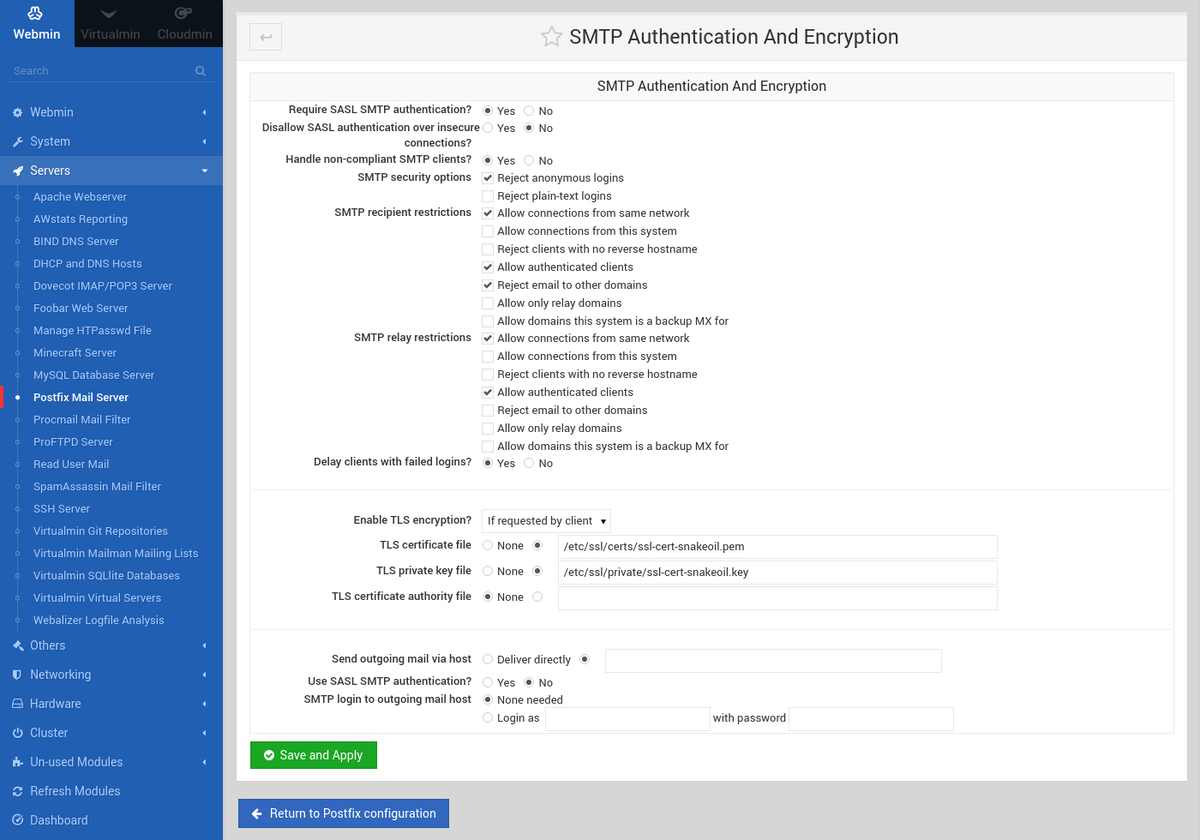The image size is (1200, 840).
Task: Uncheck Reject anonymous logins
Action: click(488, 178)
